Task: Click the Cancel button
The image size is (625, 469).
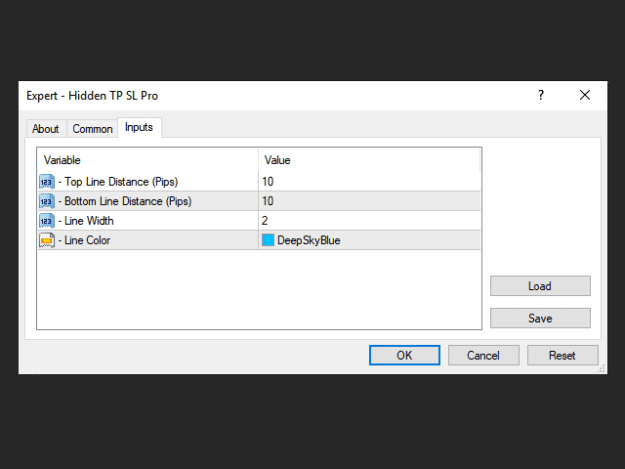Action: 483,355
